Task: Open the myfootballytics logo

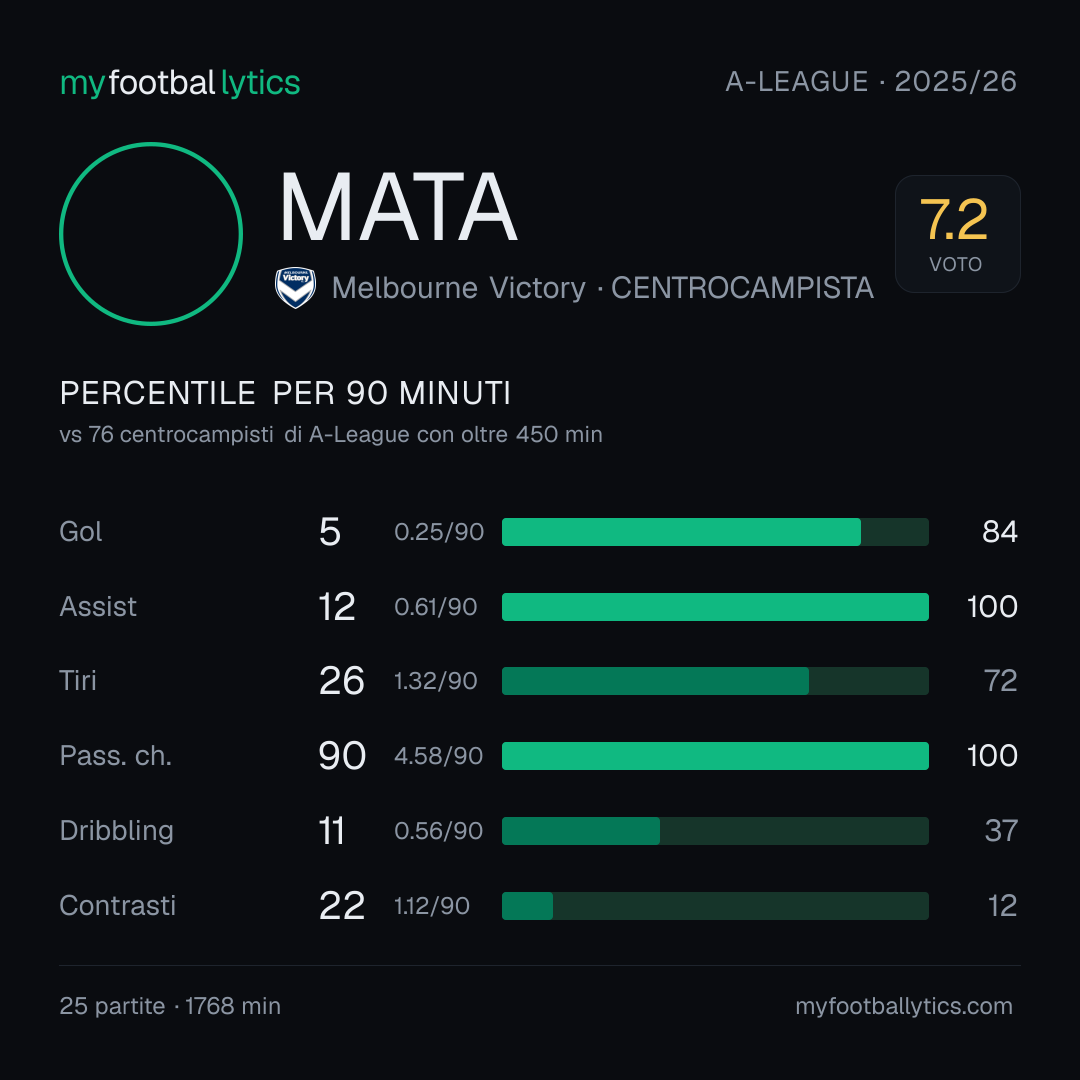Action: coord(180,83)
